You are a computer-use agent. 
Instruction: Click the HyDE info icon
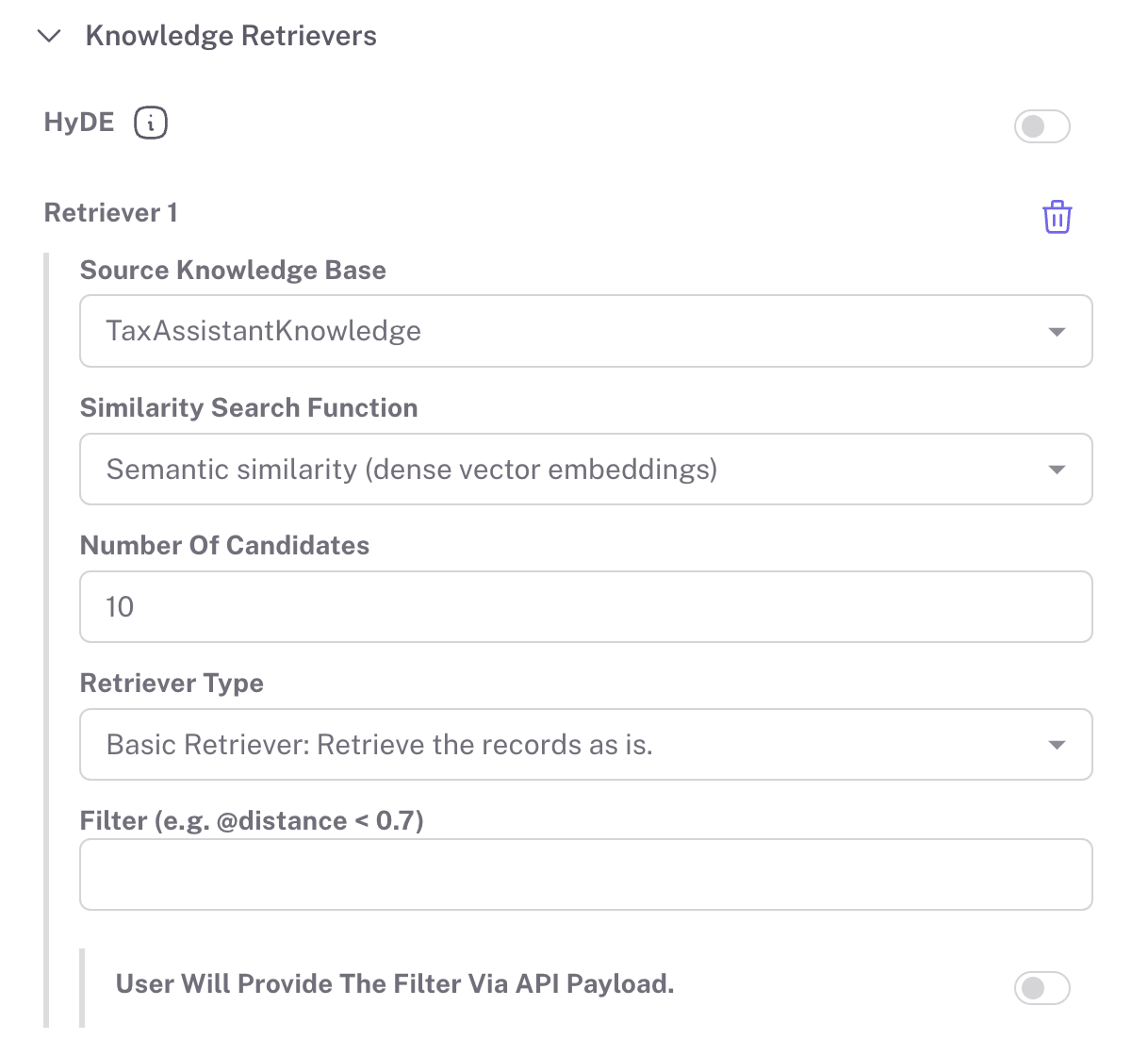coord(151,123)
